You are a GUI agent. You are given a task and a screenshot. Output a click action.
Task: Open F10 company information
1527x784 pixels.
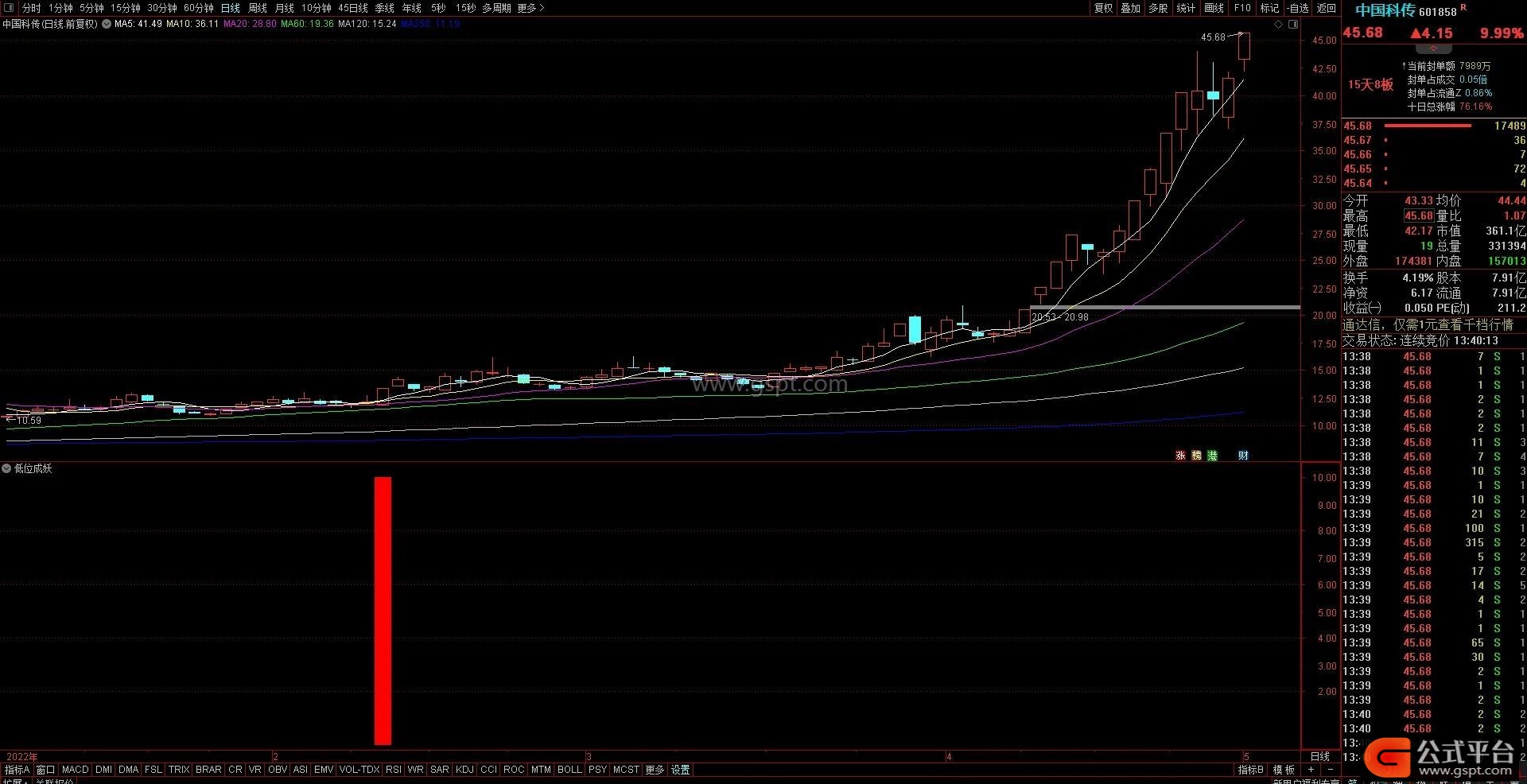1242,8
